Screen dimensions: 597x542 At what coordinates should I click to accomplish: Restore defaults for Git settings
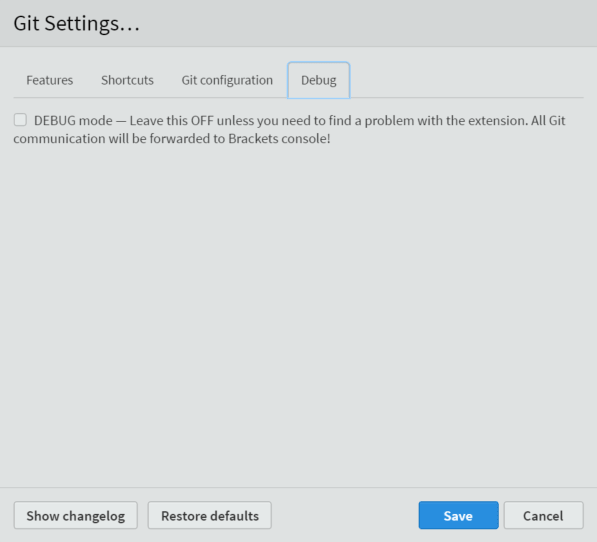click(x=210, y=515)
